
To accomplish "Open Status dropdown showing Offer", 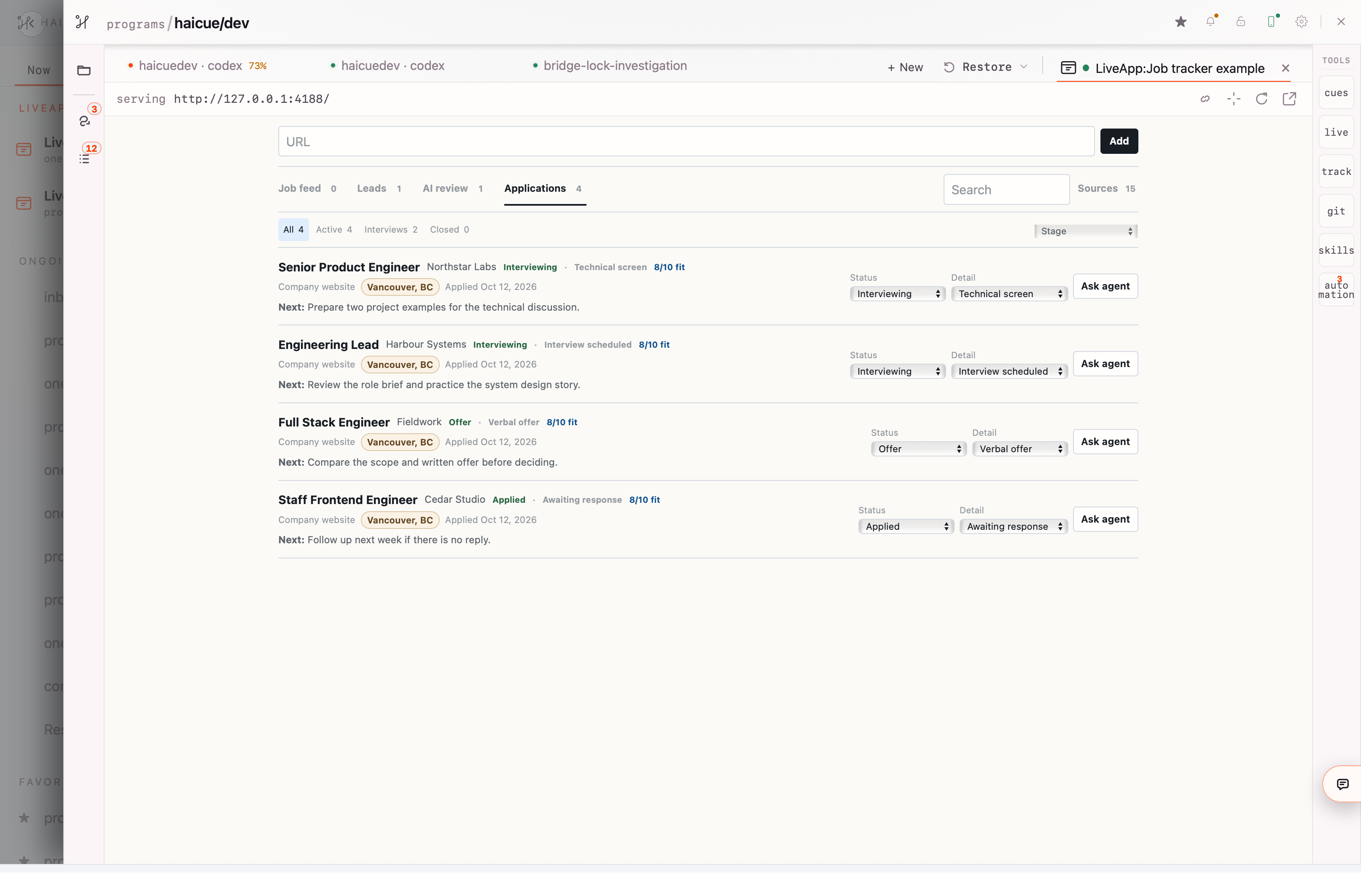I will pos(918,449).
